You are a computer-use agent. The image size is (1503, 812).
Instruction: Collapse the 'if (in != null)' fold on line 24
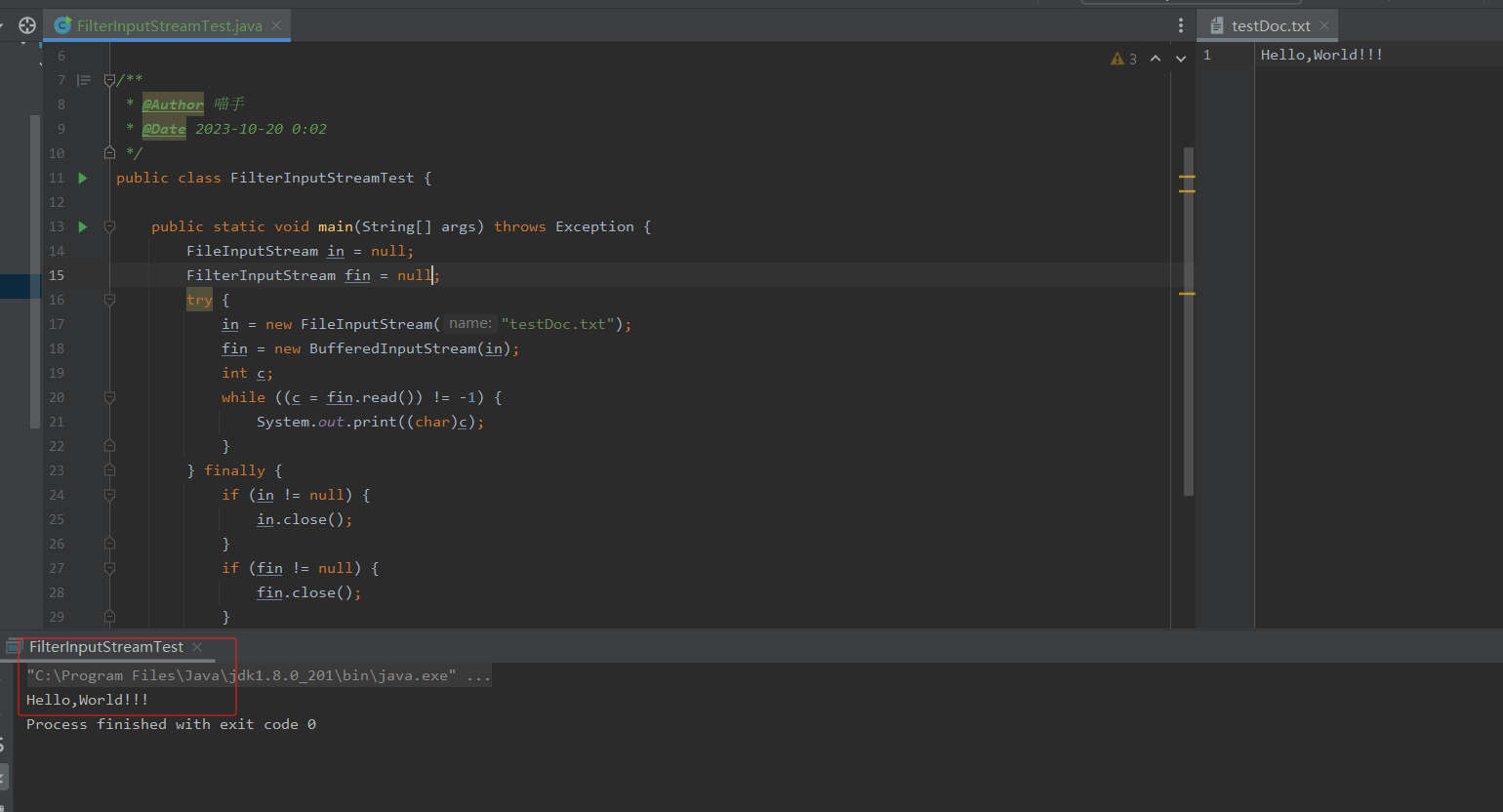109,495
